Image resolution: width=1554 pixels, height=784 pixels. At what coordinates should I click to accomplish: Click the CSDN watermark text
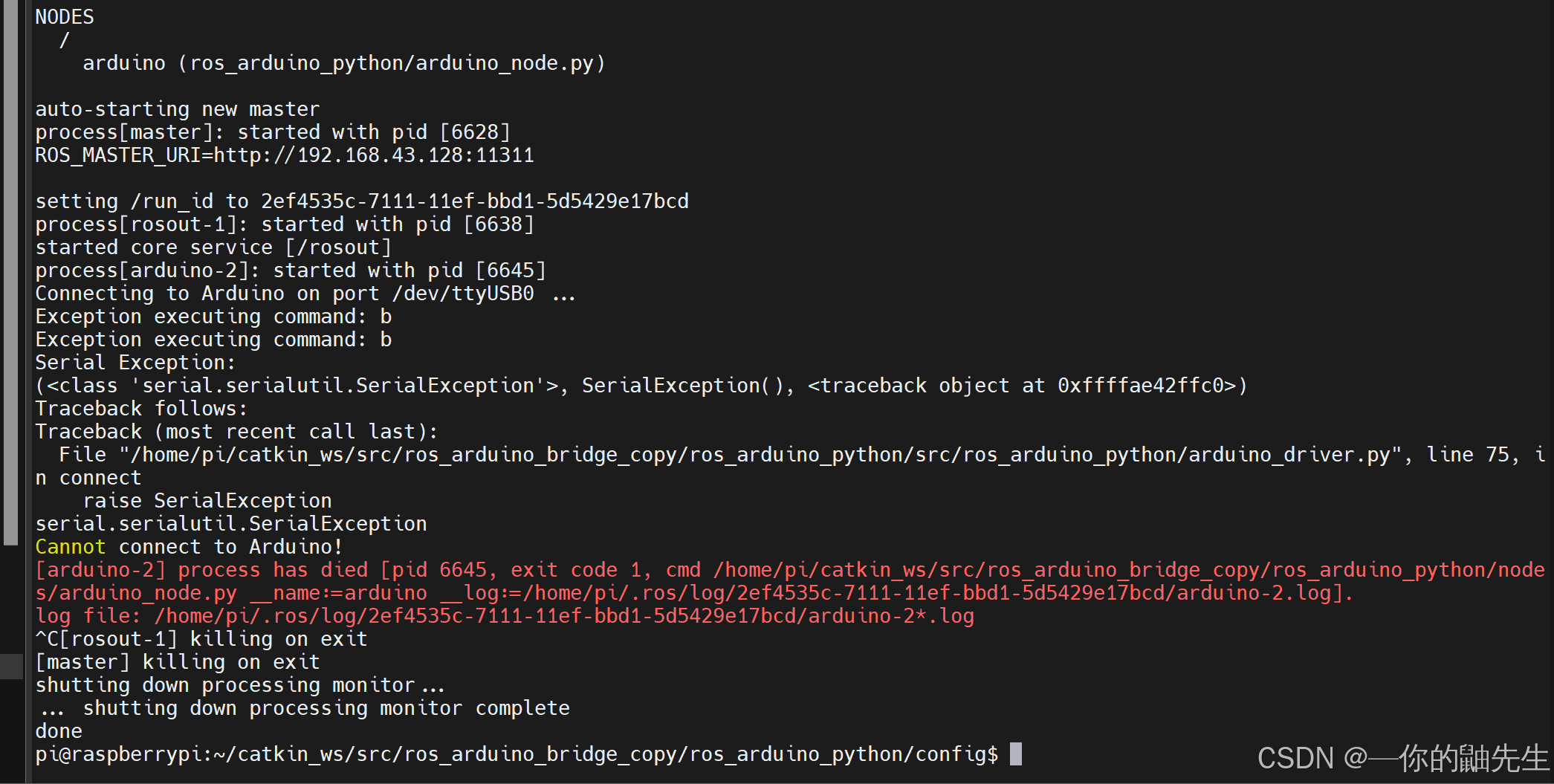[x=1403, y=757]
